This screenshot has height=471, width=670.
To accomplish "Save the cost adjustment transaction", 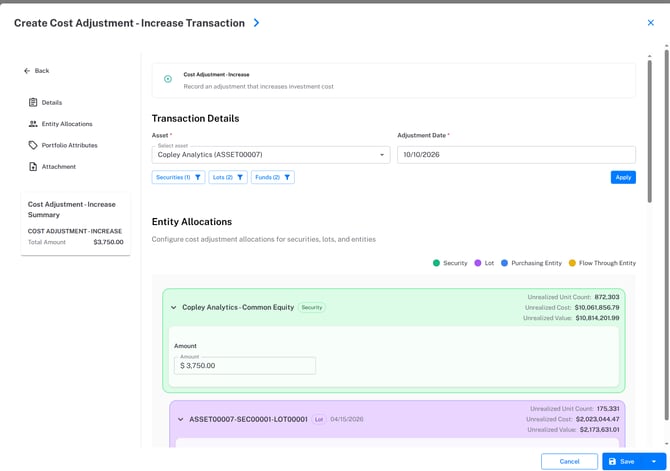I will (622, 462).
